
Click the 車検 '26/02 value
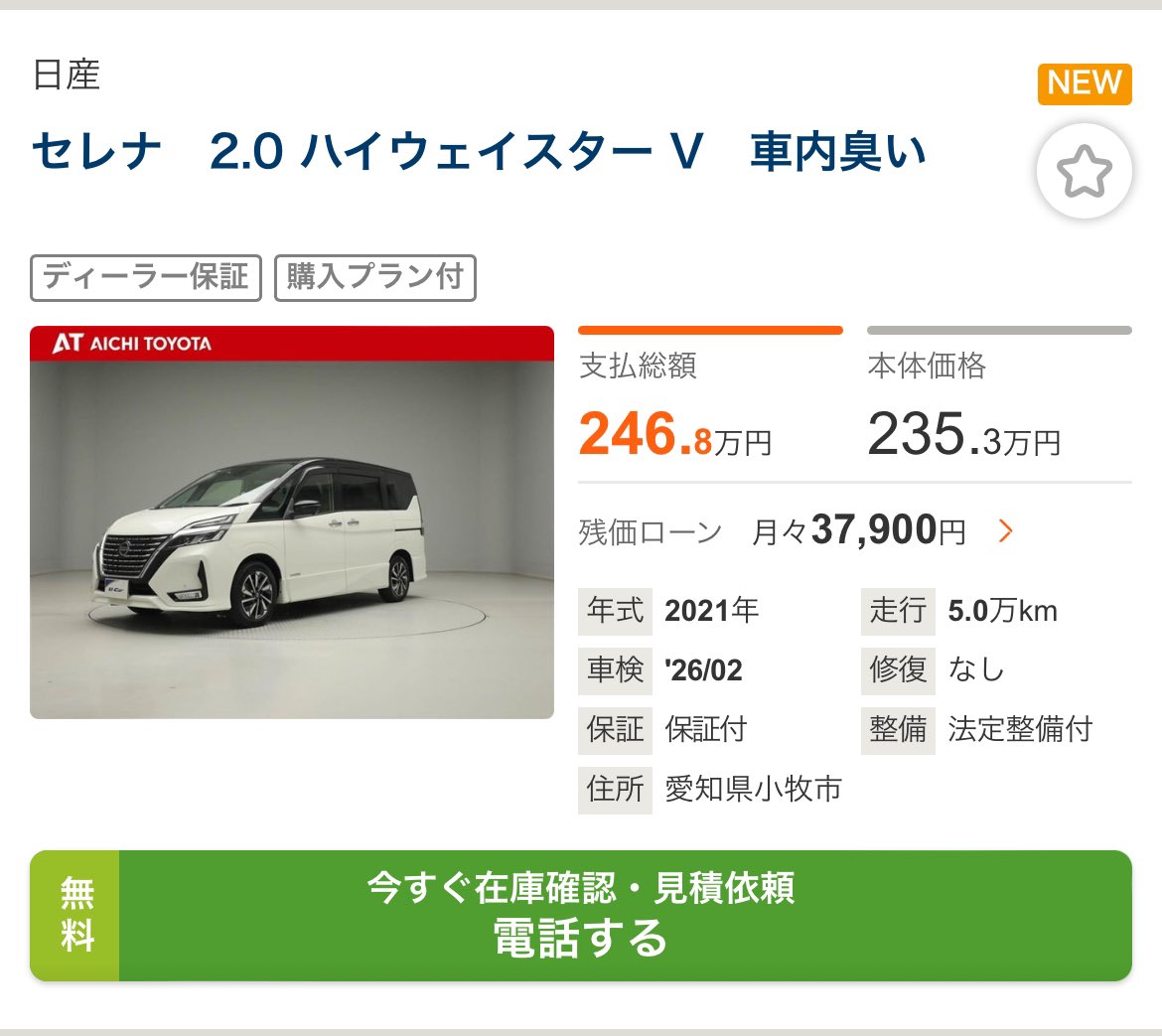coord(703,670)
